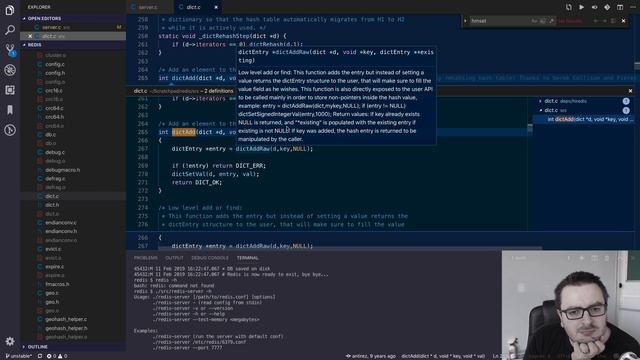
Task: Open evict.c in the explorer
Action: pos(53,249)
